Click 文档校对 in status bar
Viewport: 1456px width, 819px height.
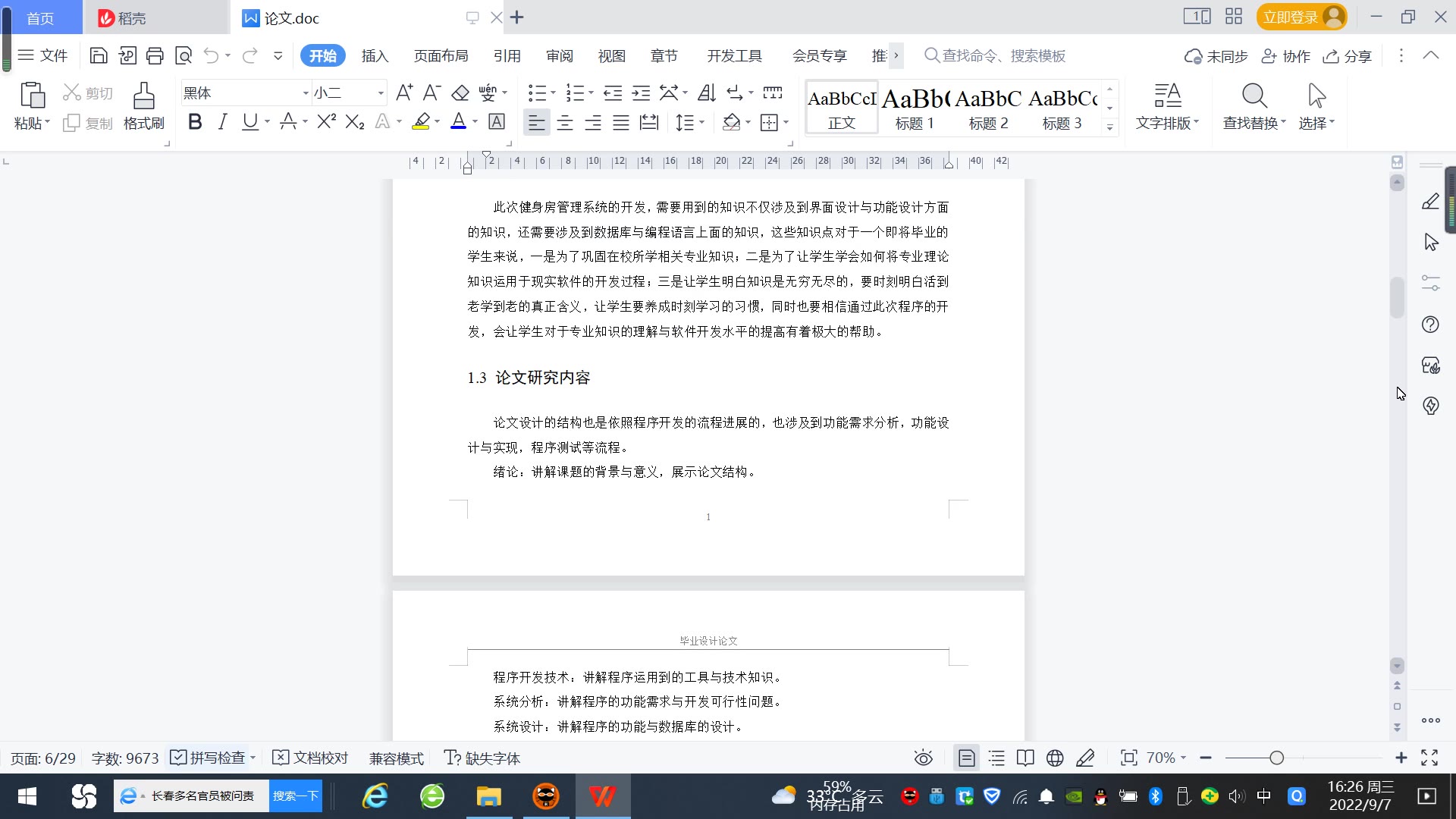[x=310, y=758]
